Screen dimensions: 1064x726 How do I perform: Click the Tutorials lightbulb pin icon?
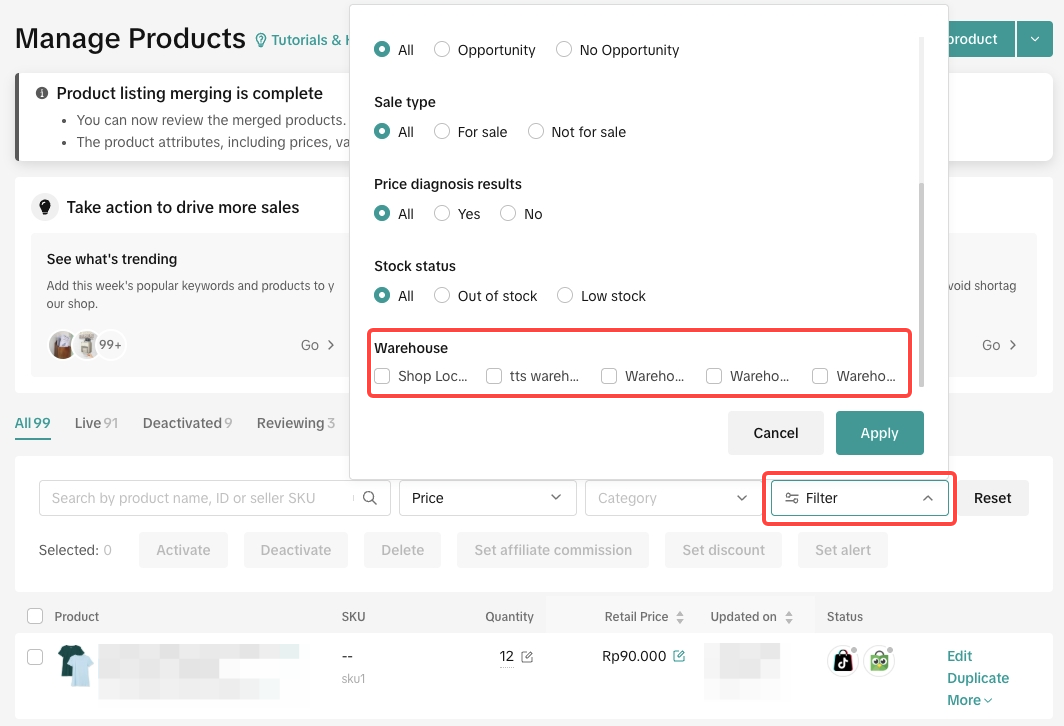coord(262,40)
